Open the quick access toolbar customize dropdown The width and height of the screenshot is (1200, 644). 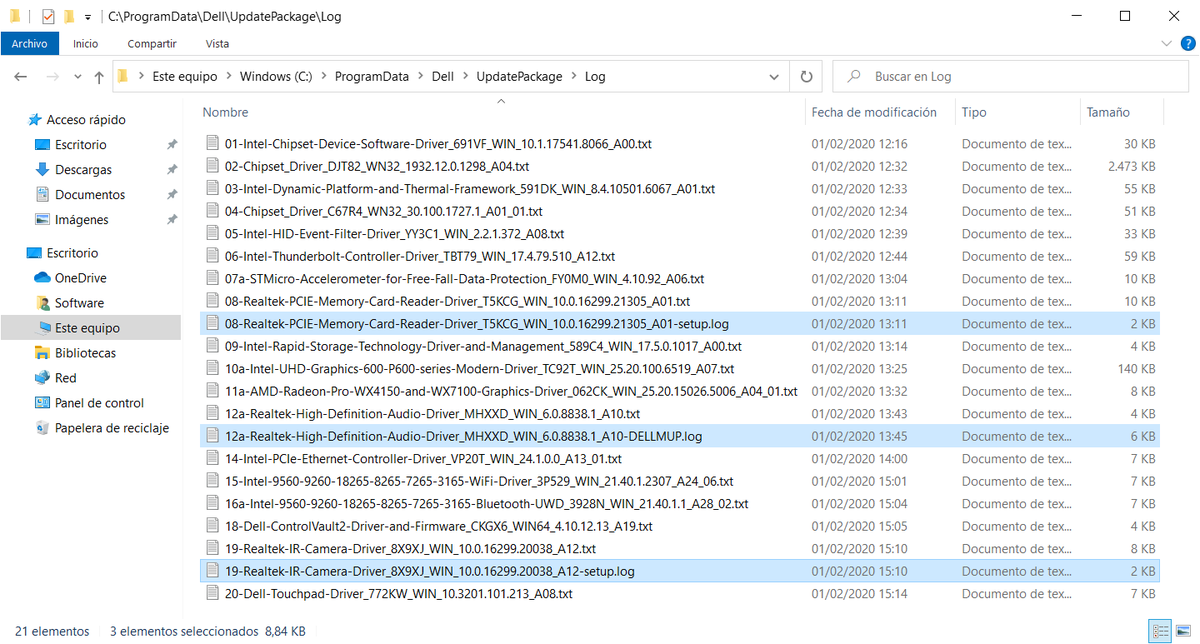[x=88, y=17]
